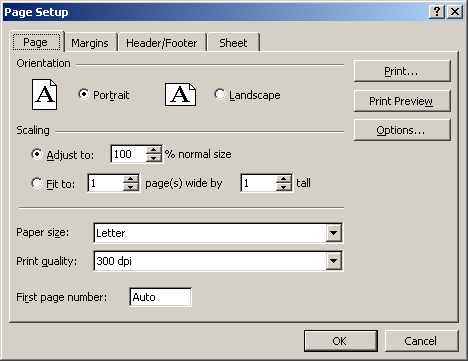The width and height of the screenshot is (468, 361).
Task: Cancel the Page Setup dialog
Action: [x=422, y=341]
